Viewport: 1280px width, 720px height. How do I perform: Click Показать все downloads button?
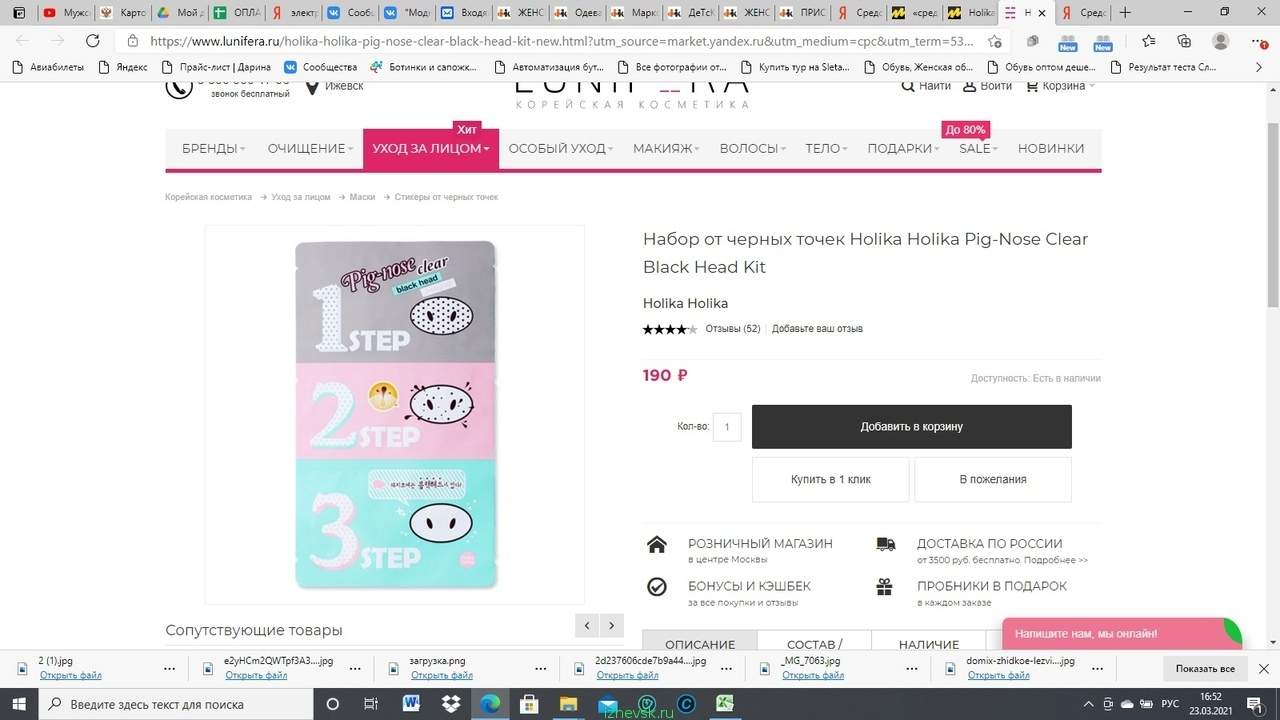[x=1205, y=669]
